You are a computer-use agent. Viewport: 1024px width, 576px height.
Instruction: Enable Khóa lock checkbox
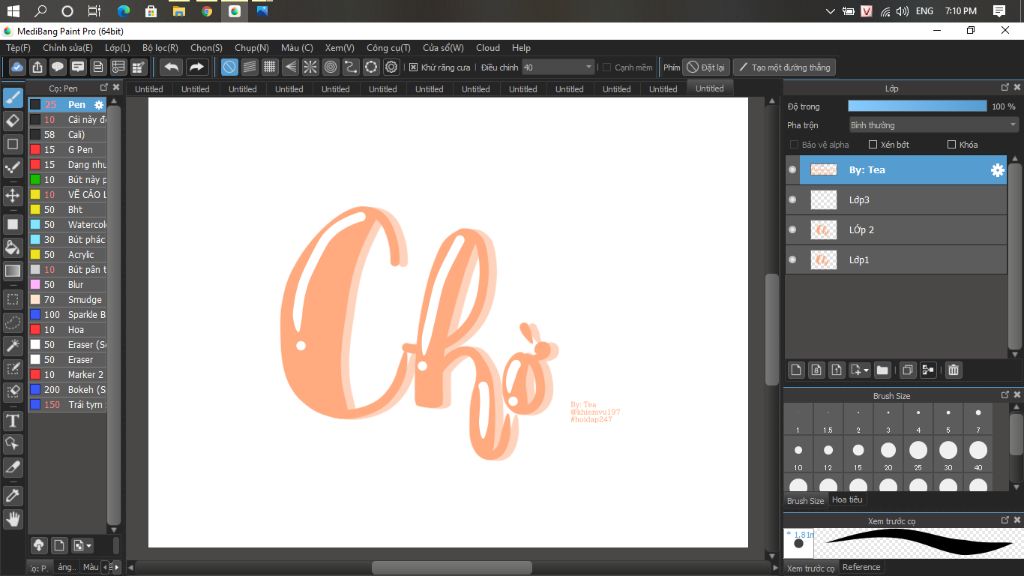click(x=952, y=144)
